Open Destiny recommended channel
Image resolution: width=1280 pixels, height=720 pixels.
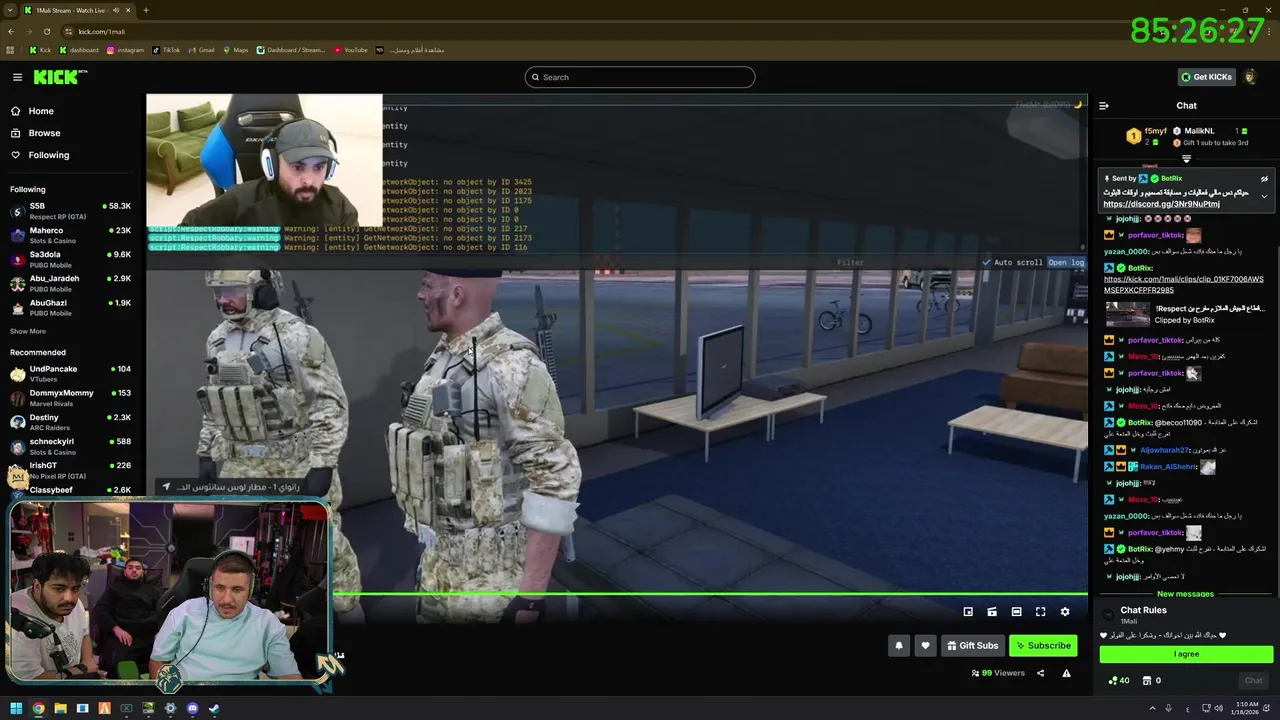coord(70,422)
